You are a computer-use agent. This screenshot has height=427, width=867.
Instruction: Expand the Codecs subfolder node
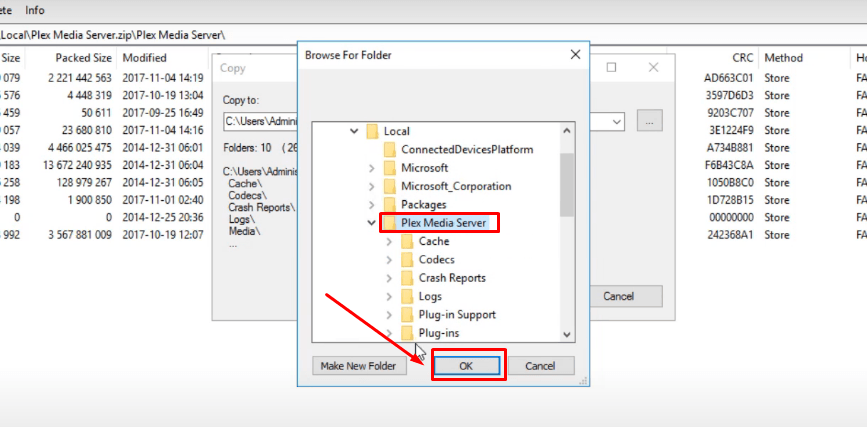389,259
